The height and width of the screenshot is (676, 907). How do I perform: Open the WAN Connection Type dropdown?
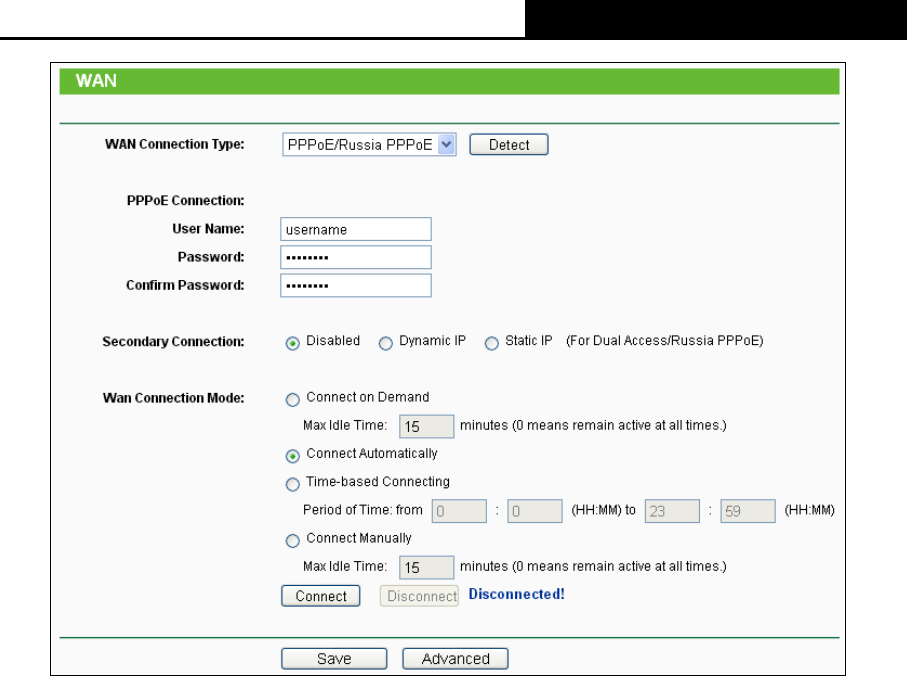coord(369,145)
